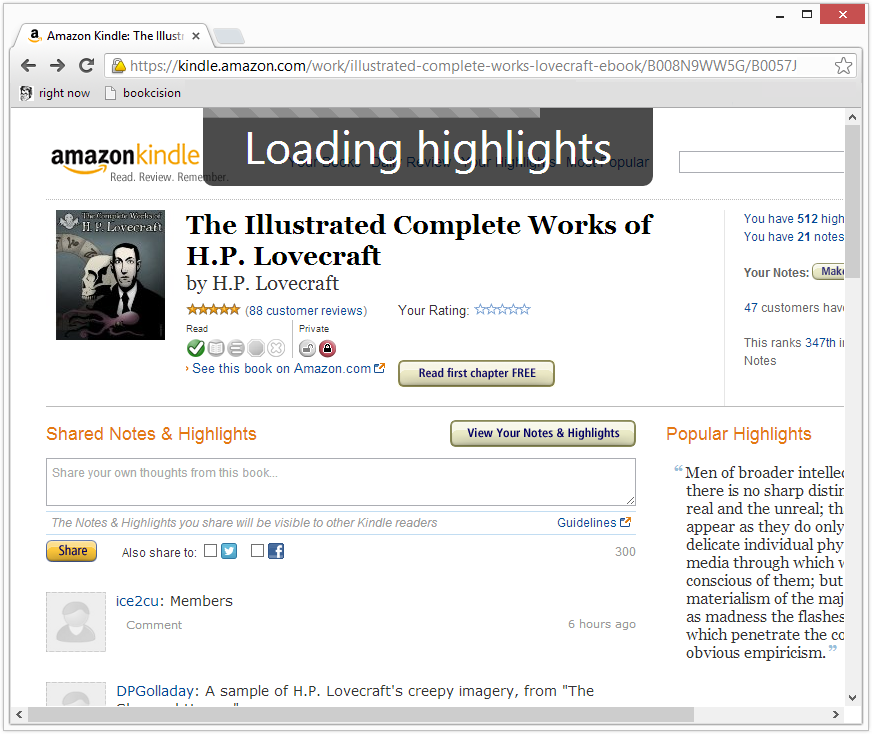Click Comment under ice2cu's note
The height and width of the screenshot is (734, 872).
tap(154, 625)
